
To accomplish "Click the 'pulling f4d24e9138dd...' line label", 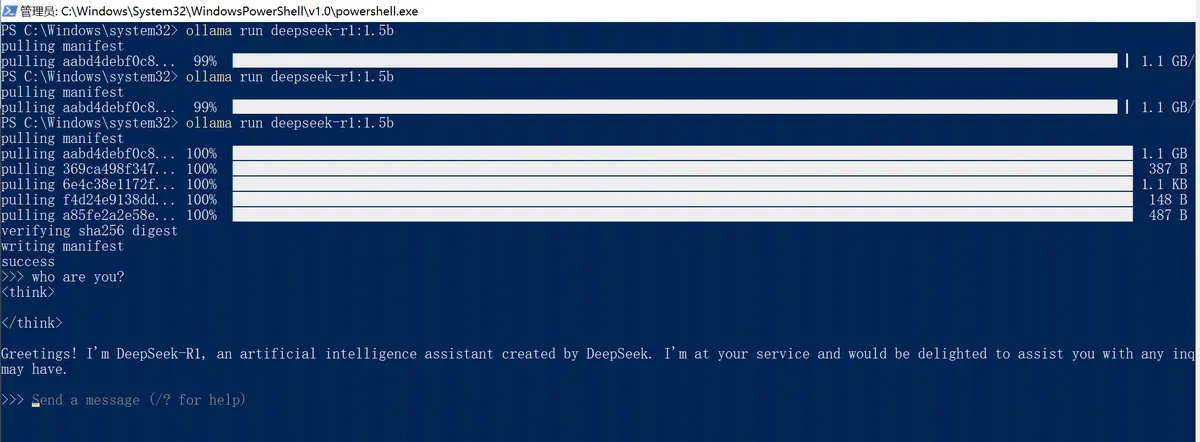I will click(88, 200).
